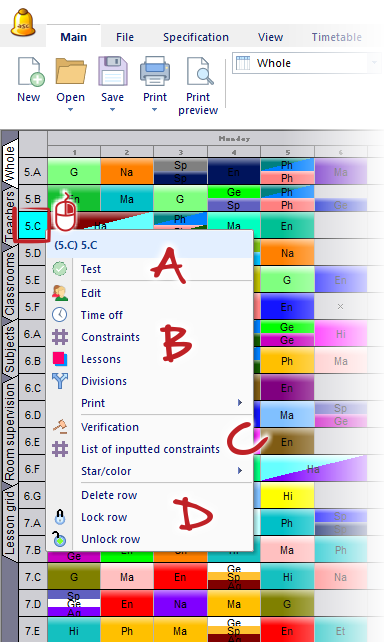
Task: Click the padlock icon for Lock row
Action: [60, 517]
